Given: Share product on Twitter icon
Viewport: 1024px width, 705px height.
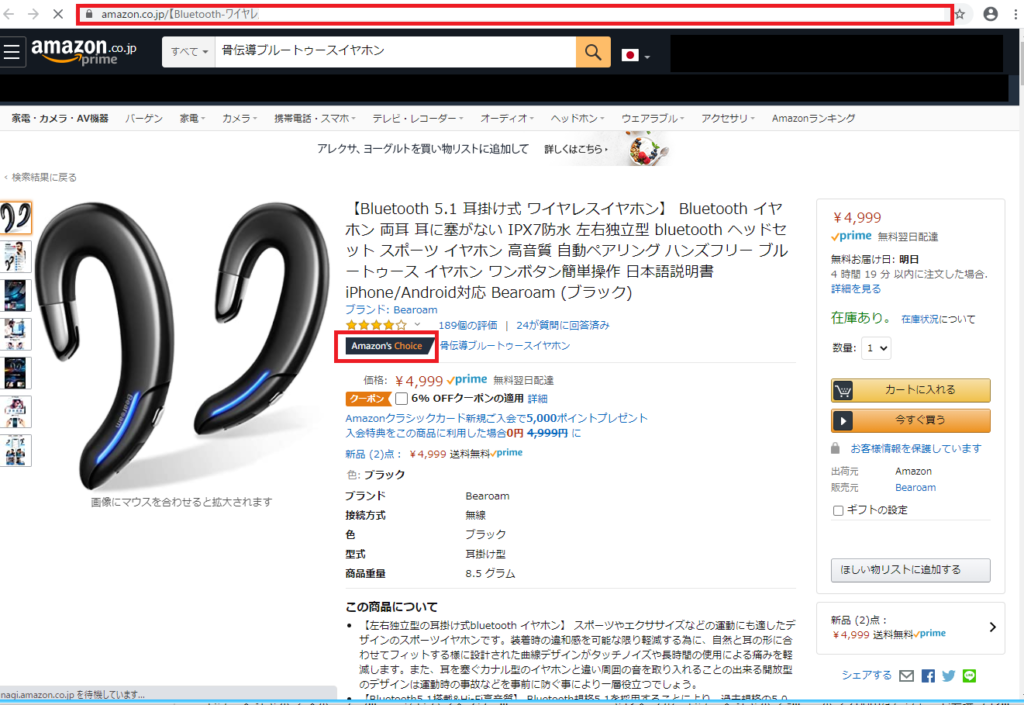Looking at the screenshot, I should pos(949,676).
